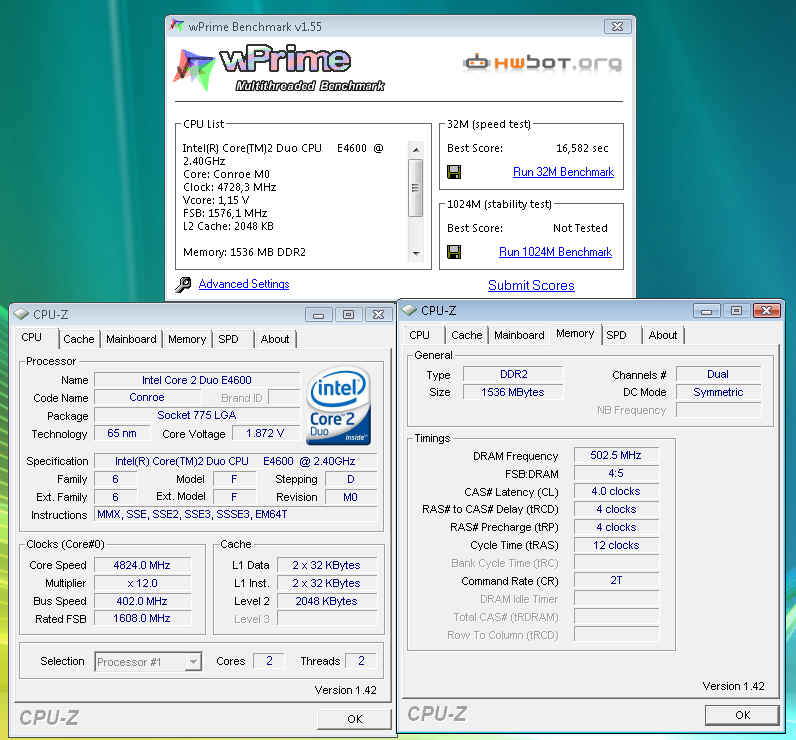
Task: Switch to Mainboard tab in right CPU-Z window
Action: click(x=519, y=335)
